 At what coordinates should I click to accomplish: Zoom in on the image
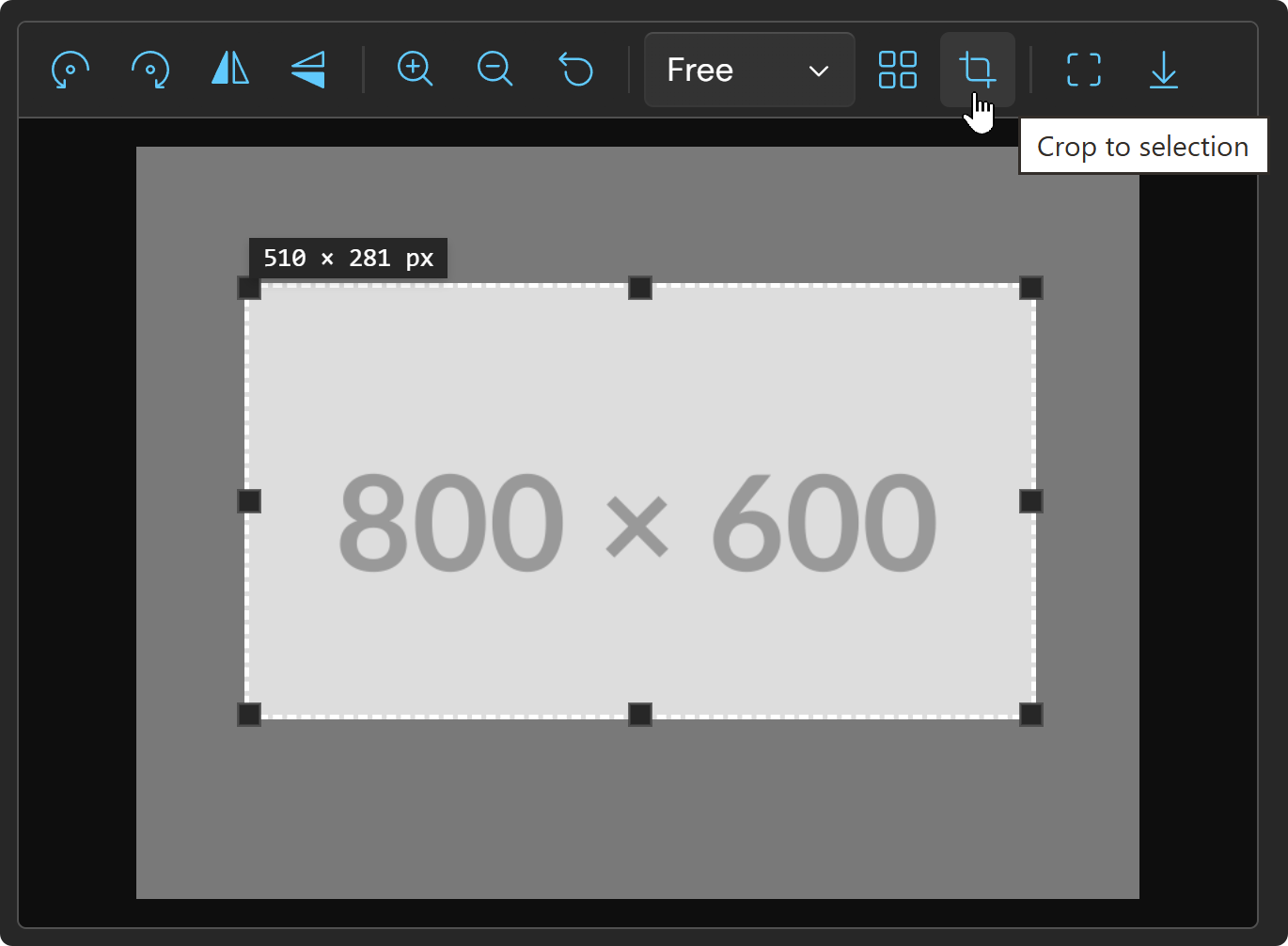[415, 70]
